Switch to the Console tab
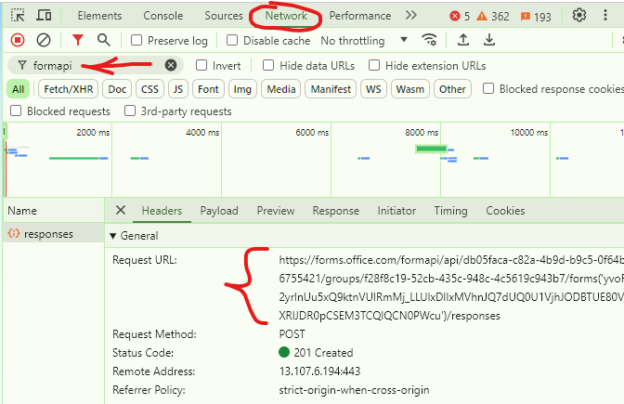The height and width of the screenshot is (404, 624). point(163,16)
